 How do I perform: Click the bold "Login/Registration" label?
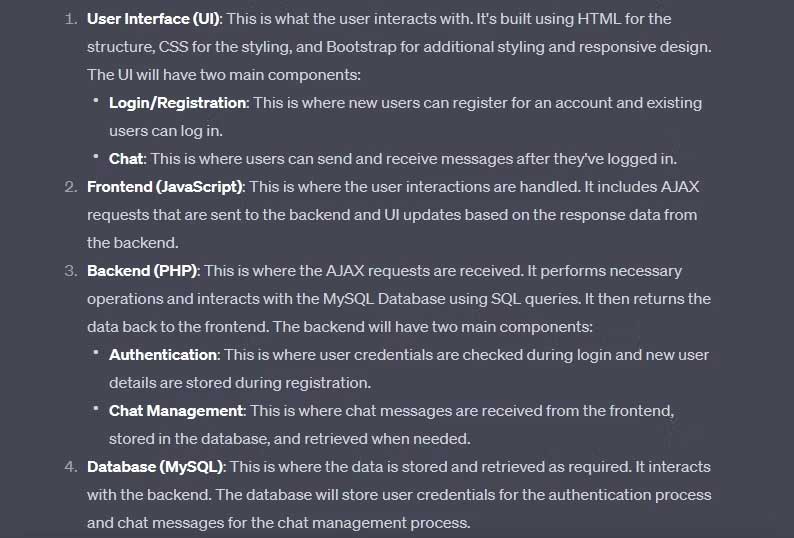coord(177,102)
